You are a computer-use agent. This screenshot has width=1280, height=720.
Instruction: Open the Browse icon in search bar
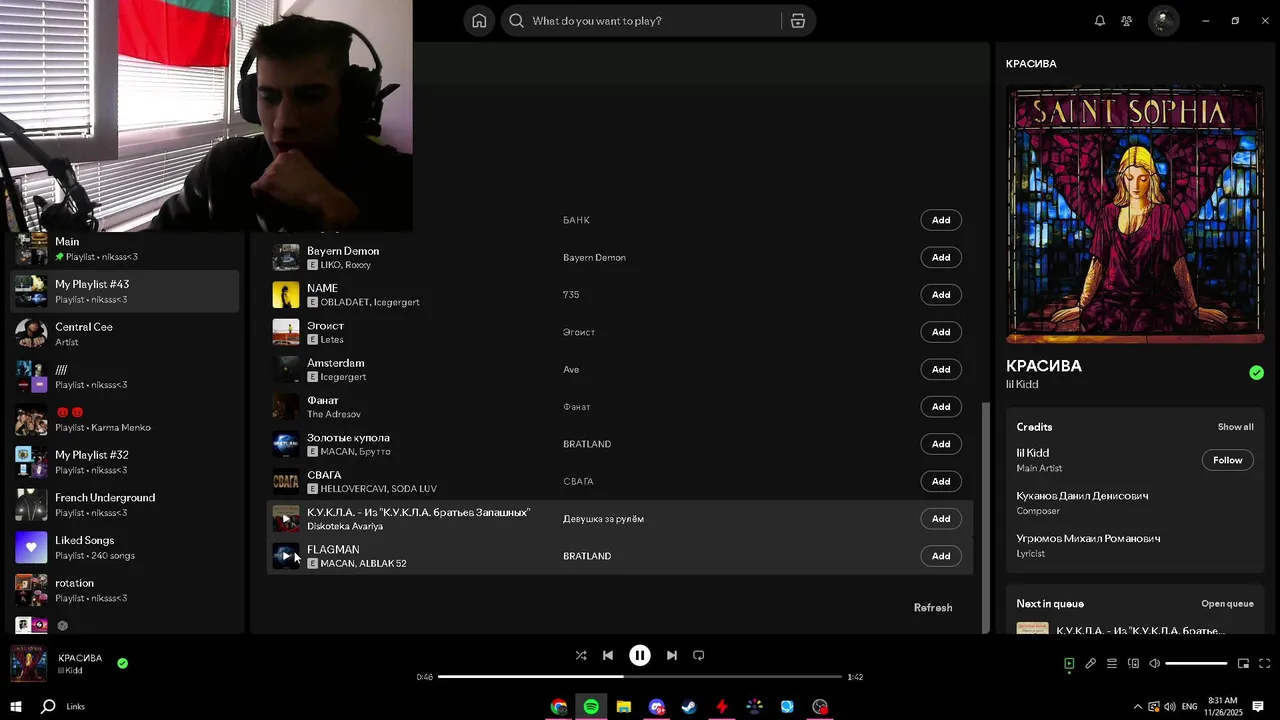(x=798, y=21)
